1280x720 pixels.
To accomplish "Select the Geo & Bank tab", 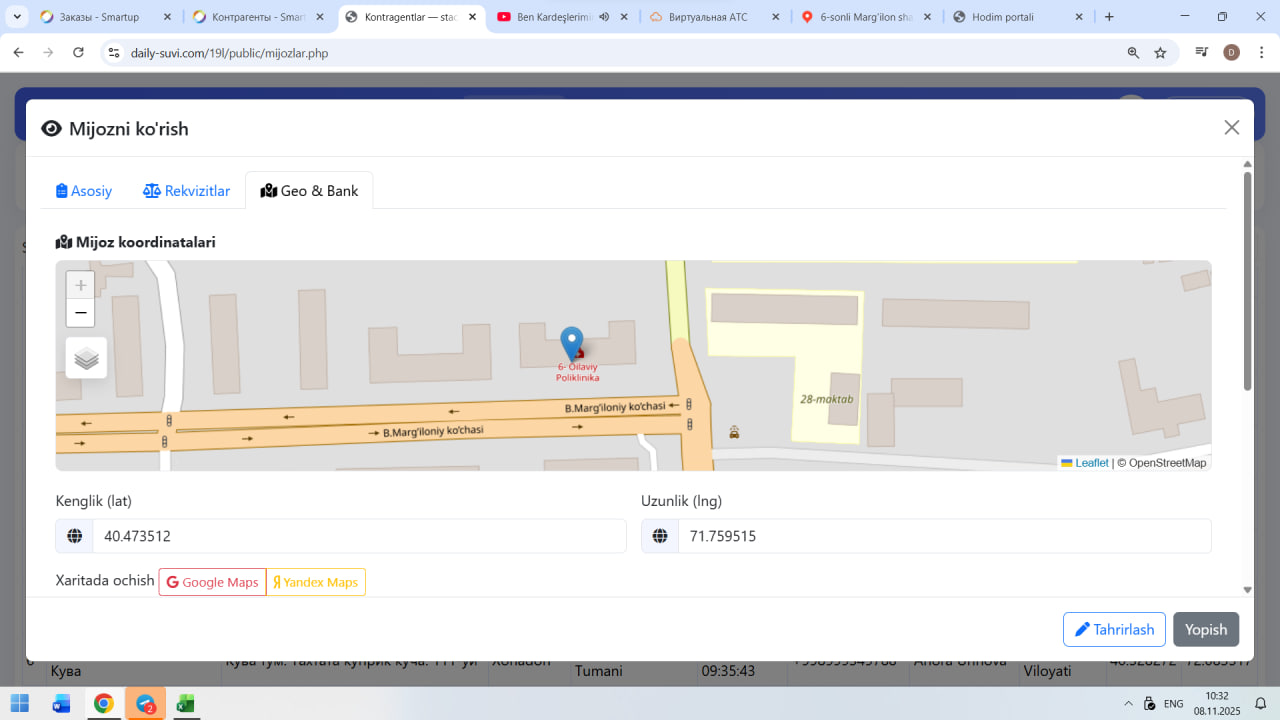I will [x=309, y=191].
